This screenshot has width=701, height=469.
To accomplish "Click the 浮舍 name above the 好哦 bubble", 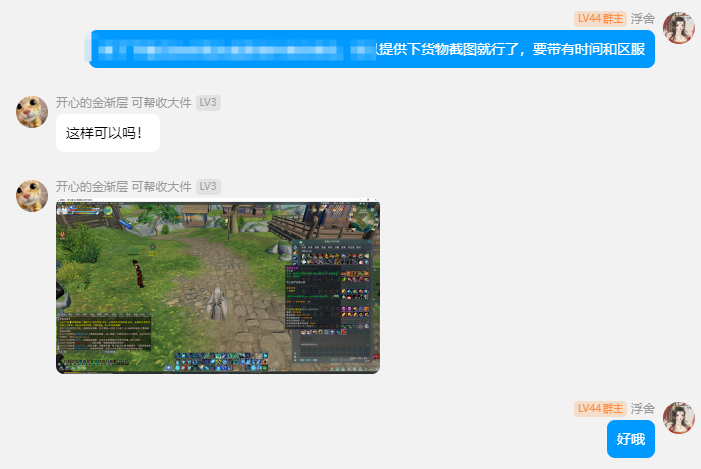I will 642,409.
